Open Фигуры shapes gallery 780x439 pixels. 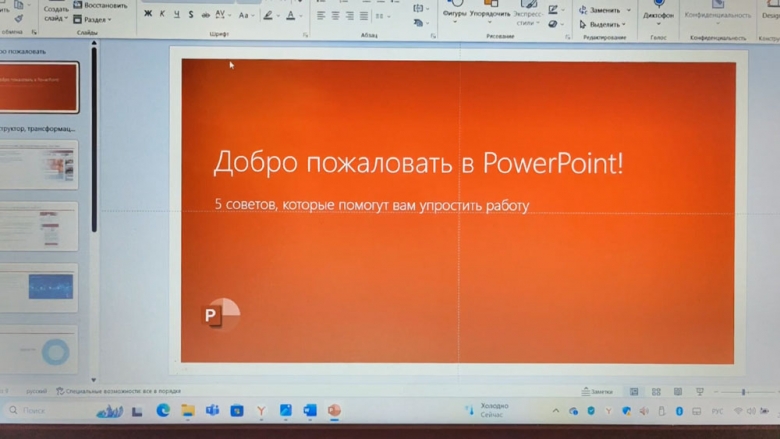point(455,12)
